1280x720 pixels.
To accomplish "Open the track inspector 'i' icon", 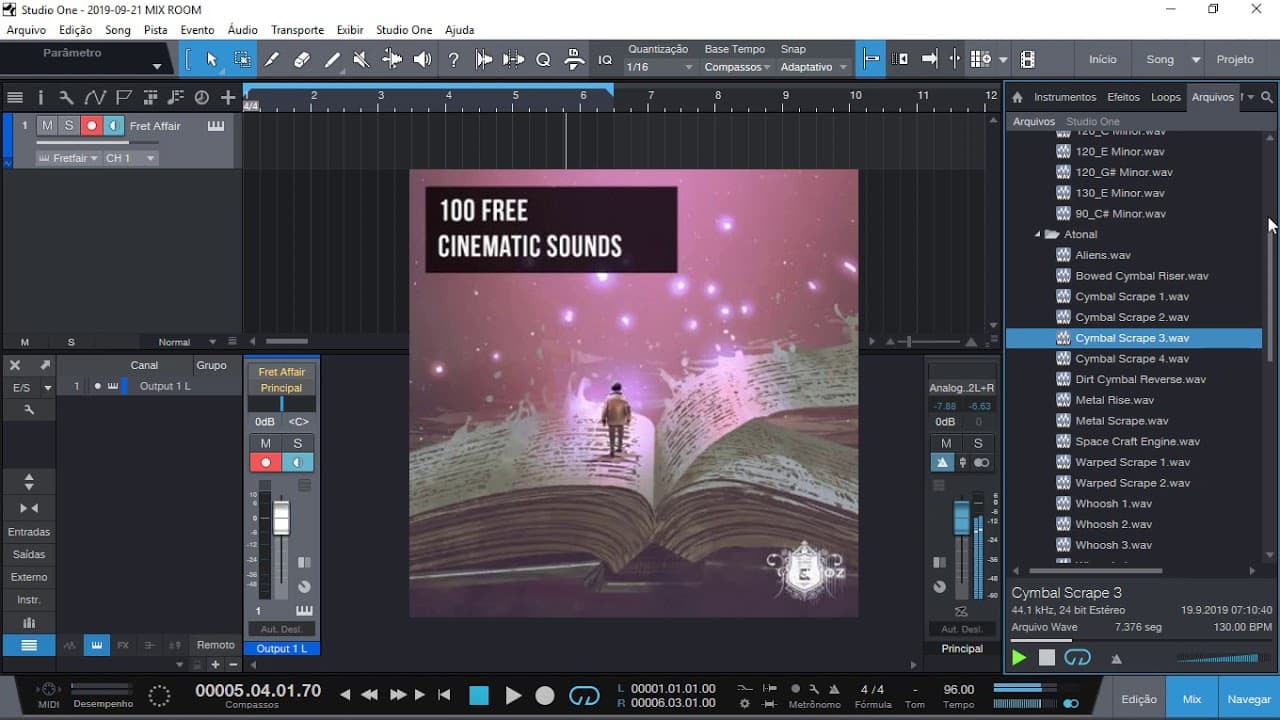I will coord(40,97).
